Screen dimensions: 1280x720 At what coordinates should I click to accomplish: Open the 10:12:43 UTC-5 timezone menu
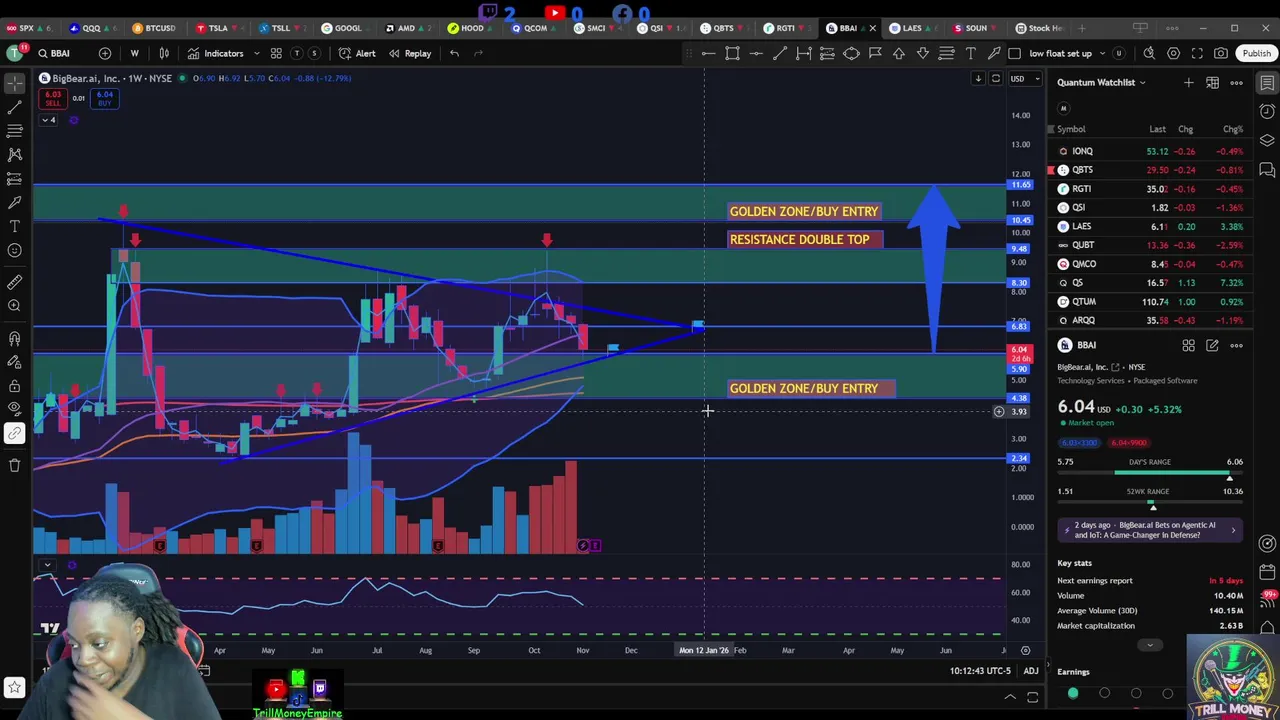pos(980,671)
